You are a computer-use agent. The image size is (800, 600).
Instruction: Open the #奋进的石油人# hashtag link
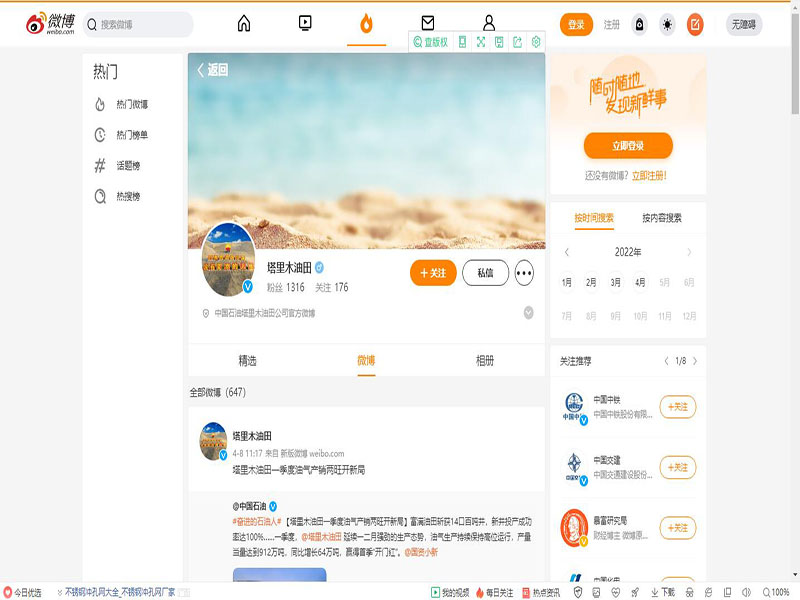[257, 521]
